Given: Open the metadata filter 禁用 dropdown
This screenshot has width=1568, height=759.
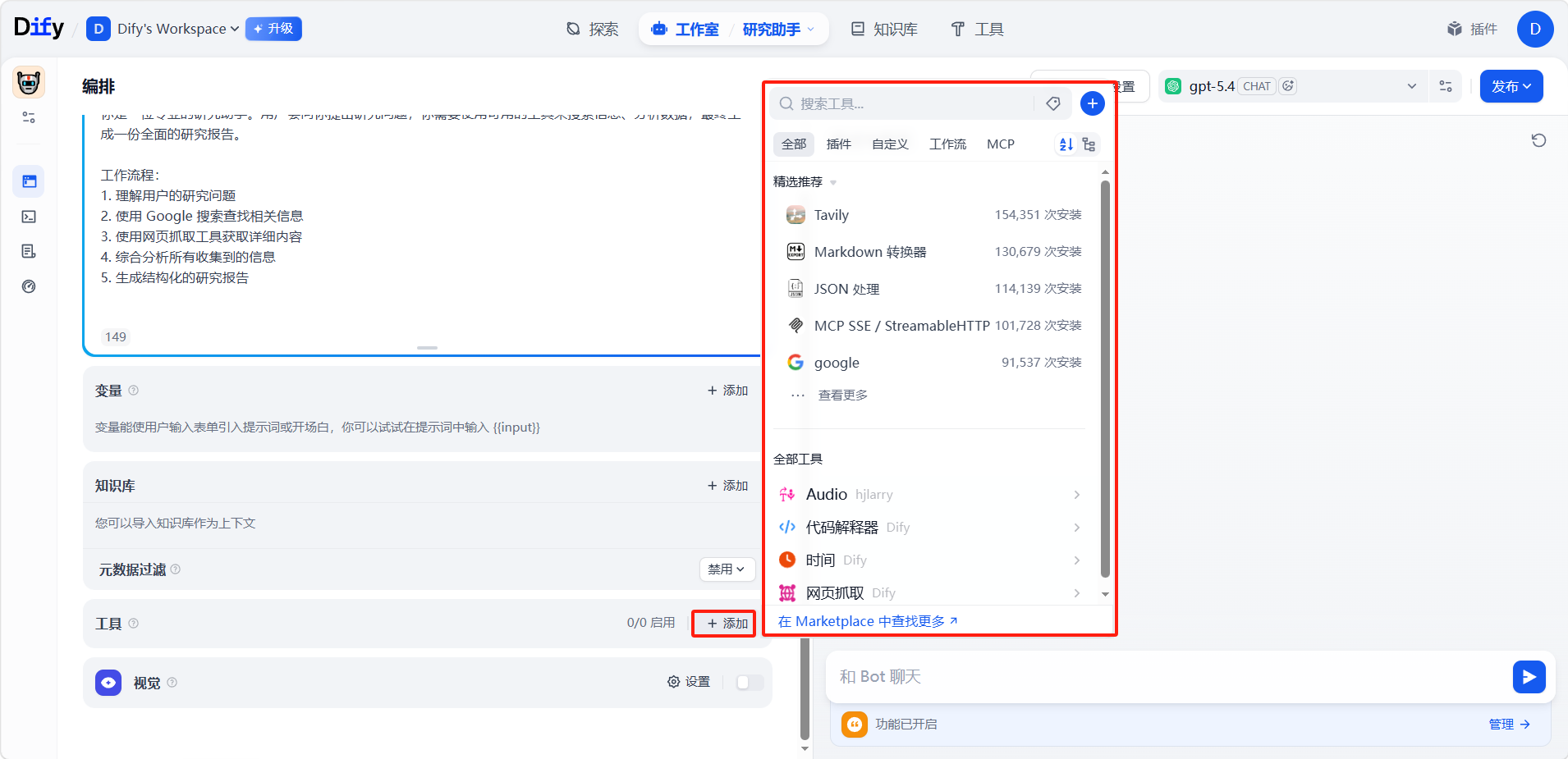Looking at the screenshot, I should tap(727, 569).
